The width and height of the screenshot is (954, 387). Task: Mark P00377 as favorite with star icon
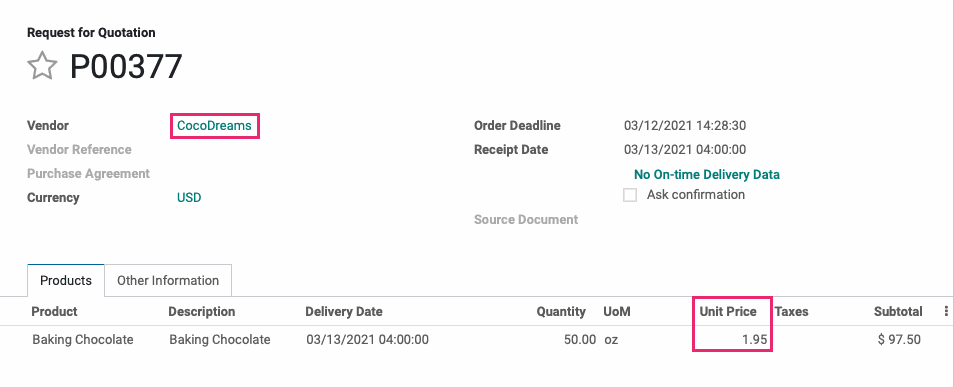coord(42,66)
